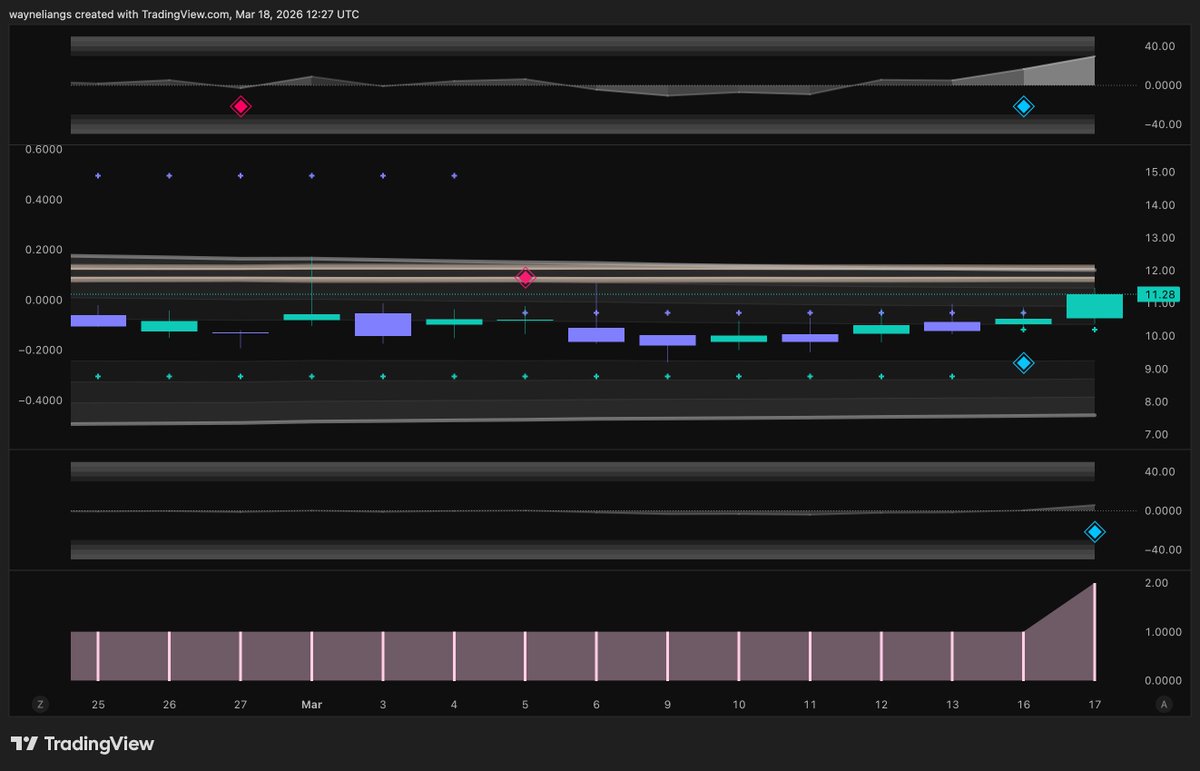Click the 15.00 price scale label
This screenshot has height=771, width=1200.
click(1159, 172)
